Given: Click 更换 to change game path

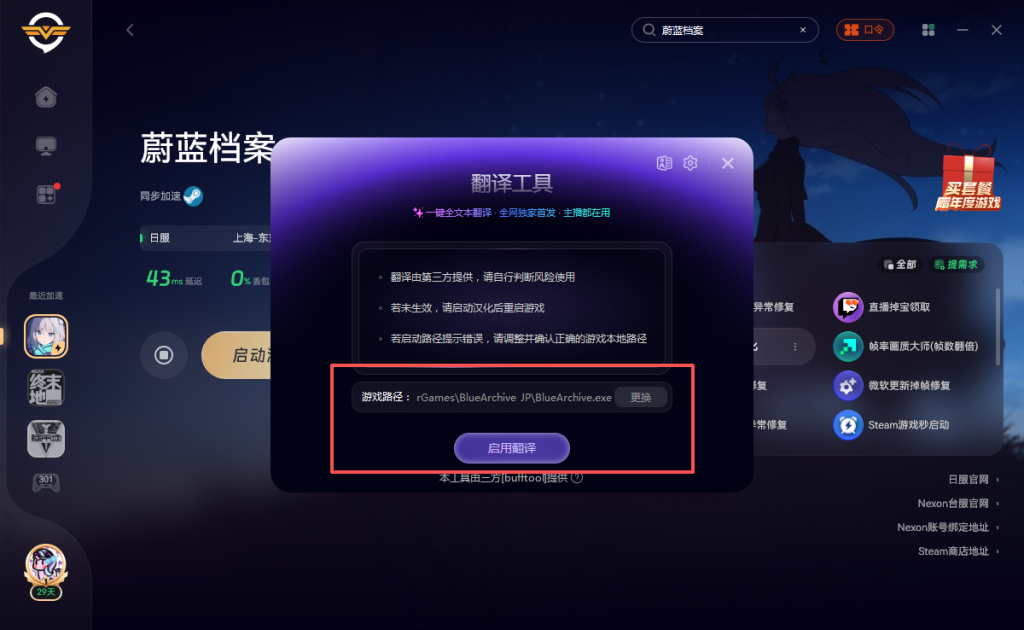Looking at the screenshot, I should 641,397.
